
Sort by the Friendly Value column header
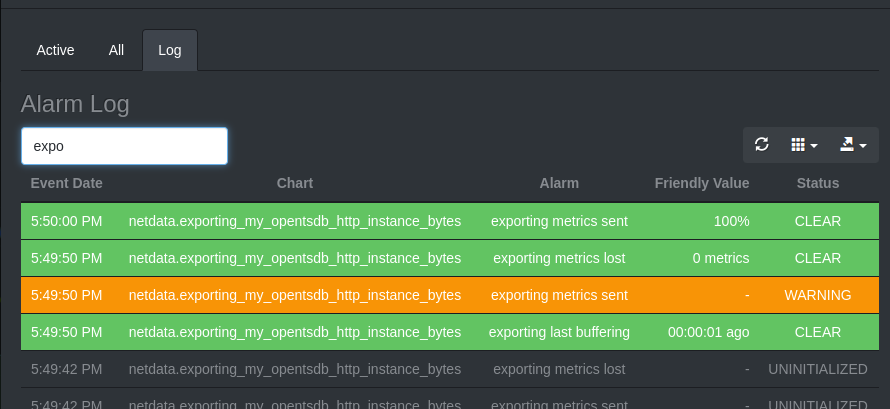tap(702, 183)
